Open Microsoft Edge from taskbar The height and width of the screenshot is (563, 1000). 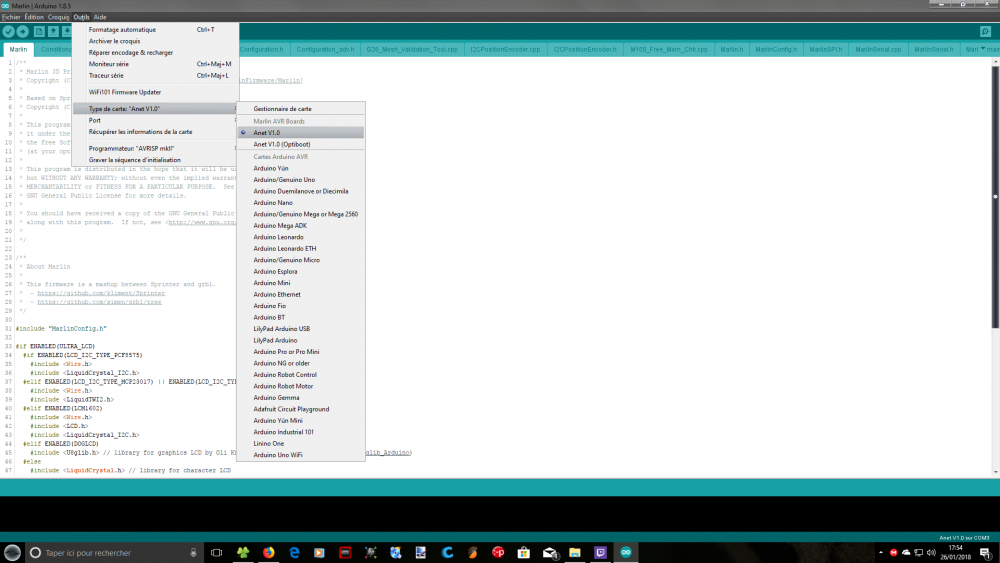click(x=294, y=553)
